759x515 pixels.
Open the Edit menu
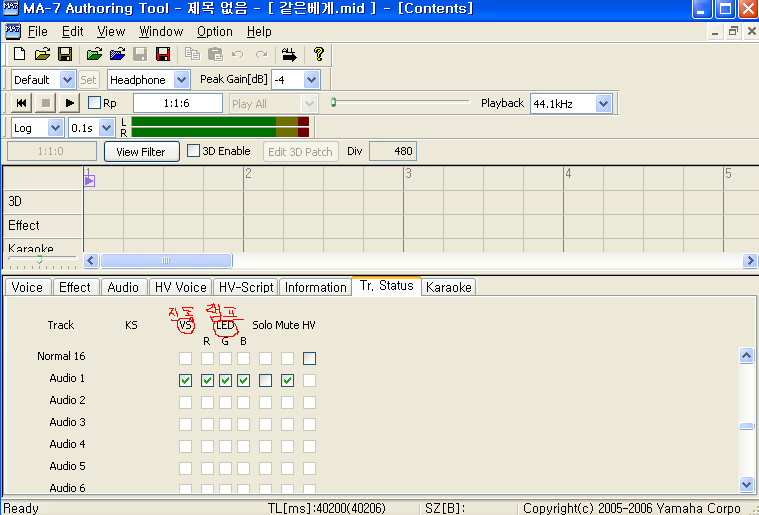(x=73, y=31)
